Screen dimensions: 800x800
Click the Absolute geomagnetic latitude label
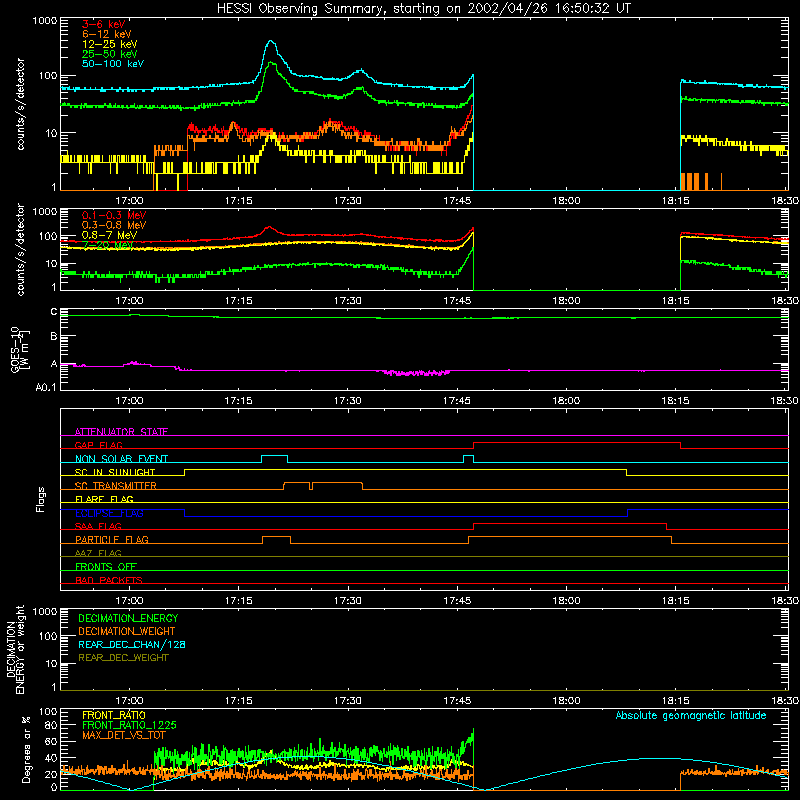[x=691, y=716]
